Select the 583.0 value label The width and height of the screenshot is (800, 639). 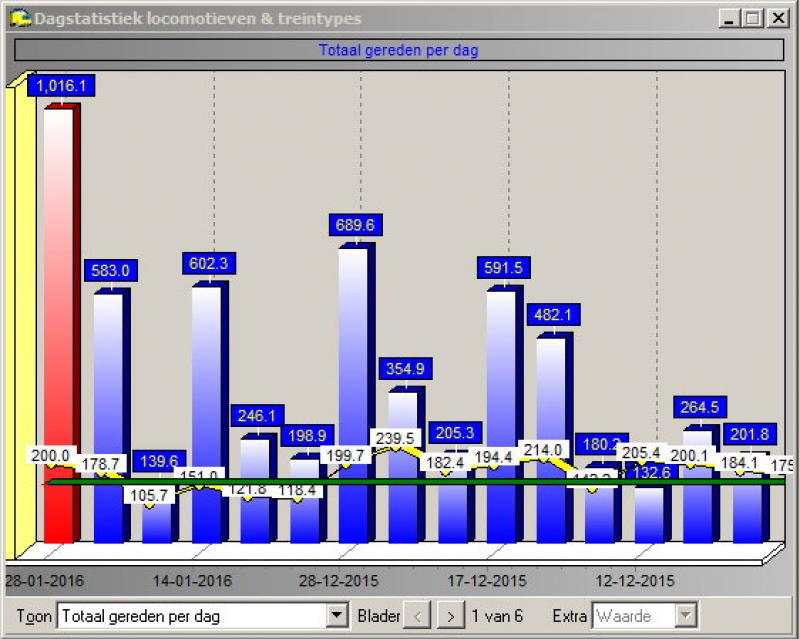(x=110, y=270)
